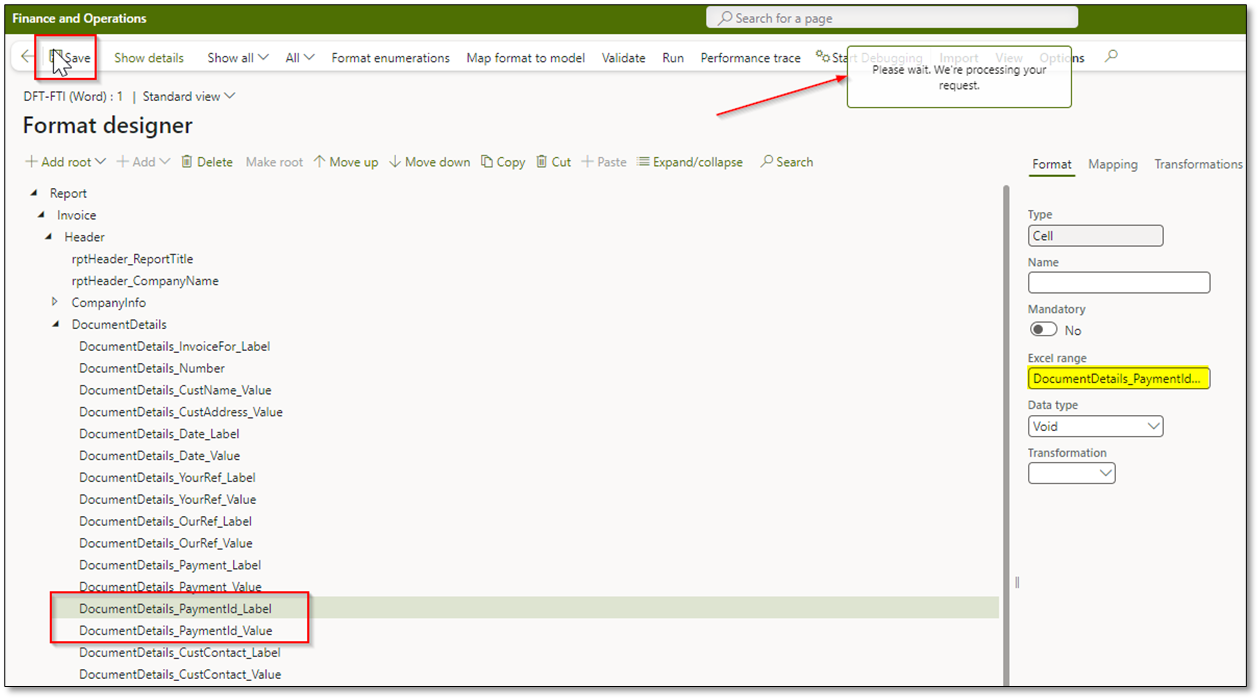Expand the CompanyInfo tree node
The image size is (1260, 700).
tap(54, 302)
